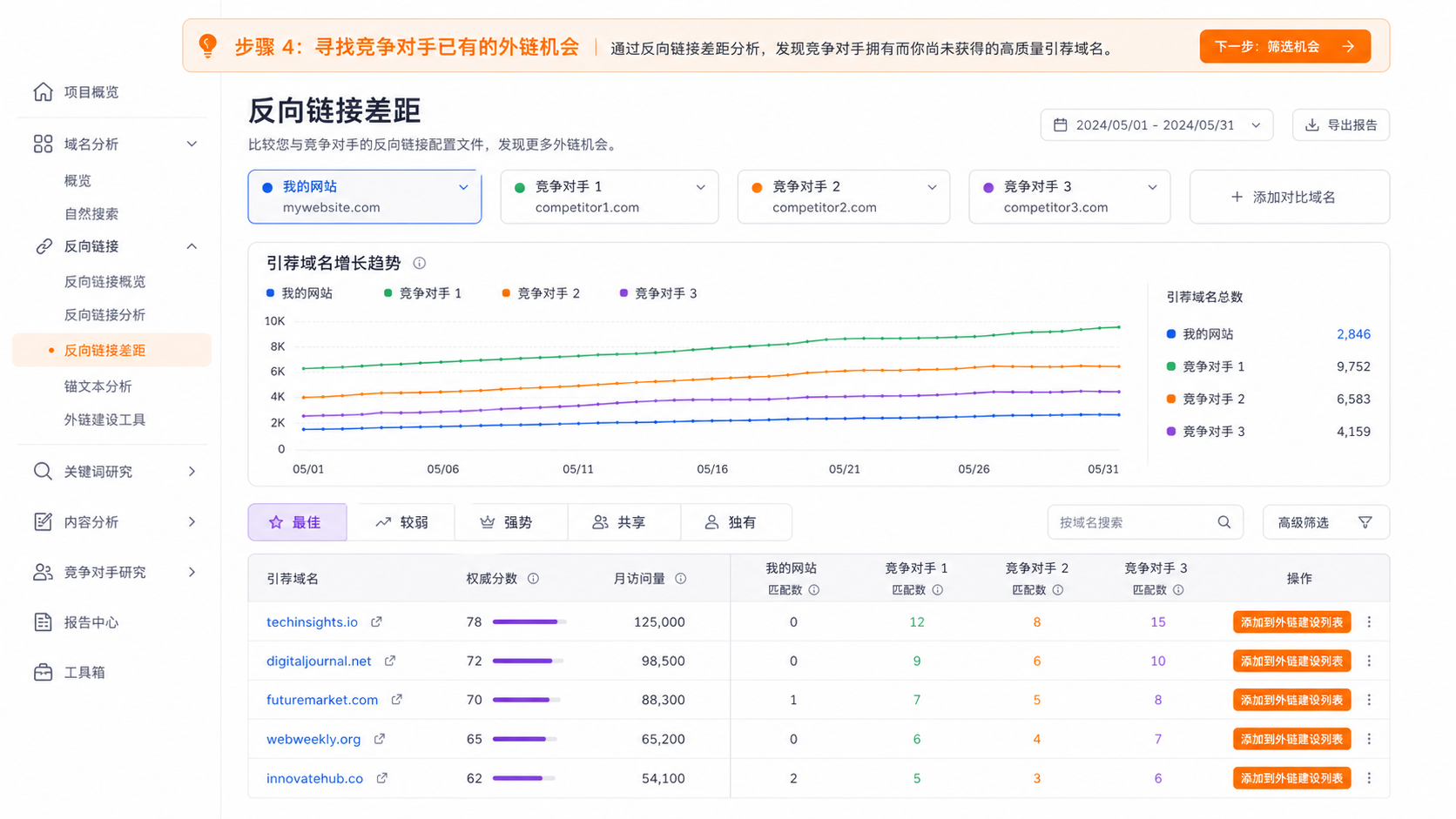Screen dimensions: 1456x819
Task: Open 外链建设工具 in sidebar
Action: click(105, 420)
